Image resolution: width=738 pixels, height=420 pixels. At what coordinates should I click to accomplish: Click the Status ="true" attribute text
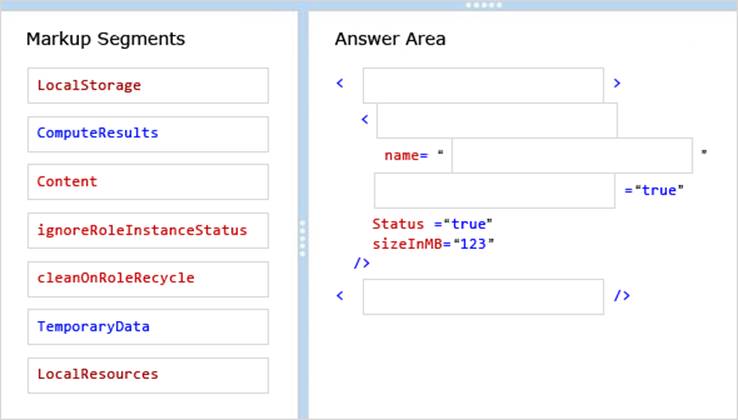pos(433,225)
